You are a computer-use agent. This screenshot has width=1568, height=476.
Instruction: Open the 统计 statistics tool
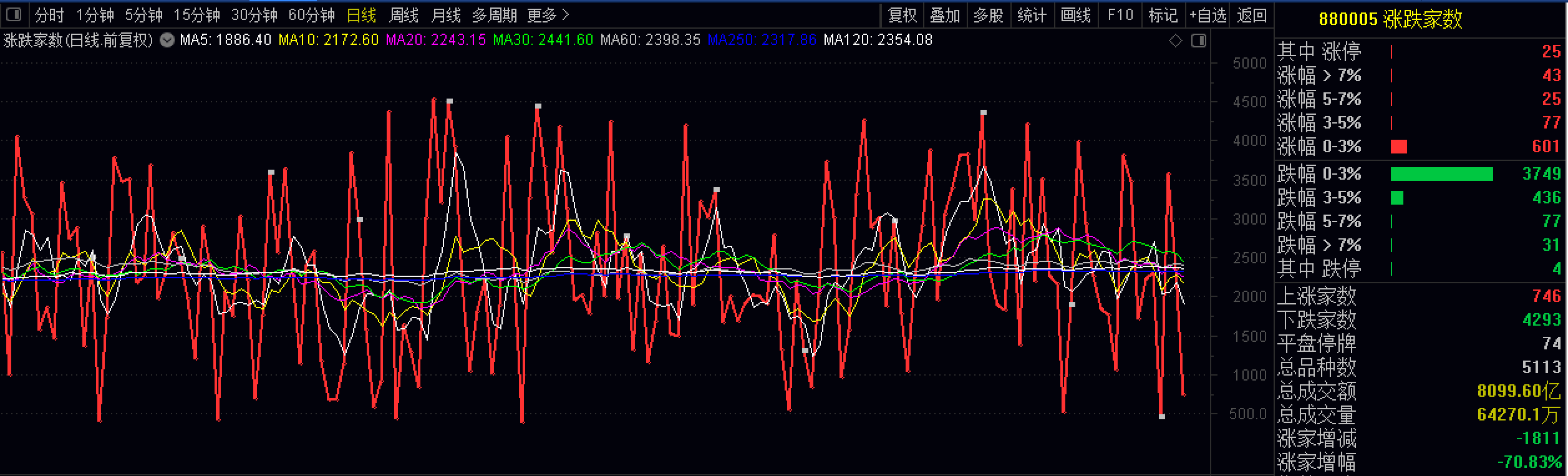tap(1032, 15)
